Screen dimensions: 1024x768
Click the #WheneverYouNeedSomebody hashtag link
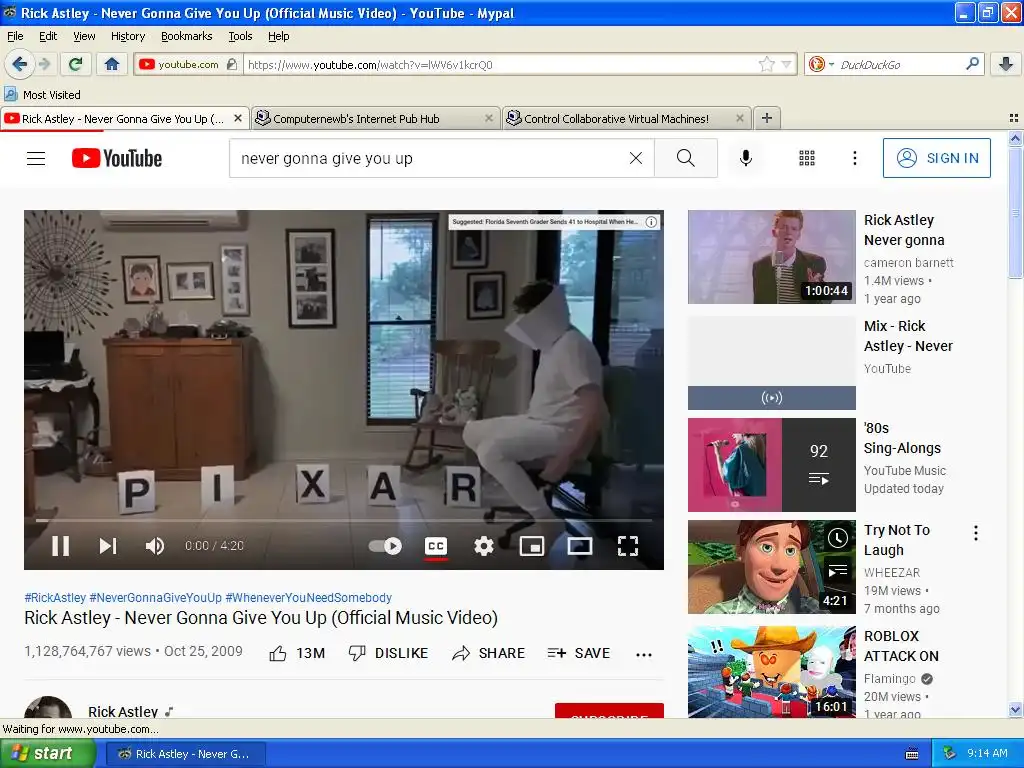tap(308, 598)
